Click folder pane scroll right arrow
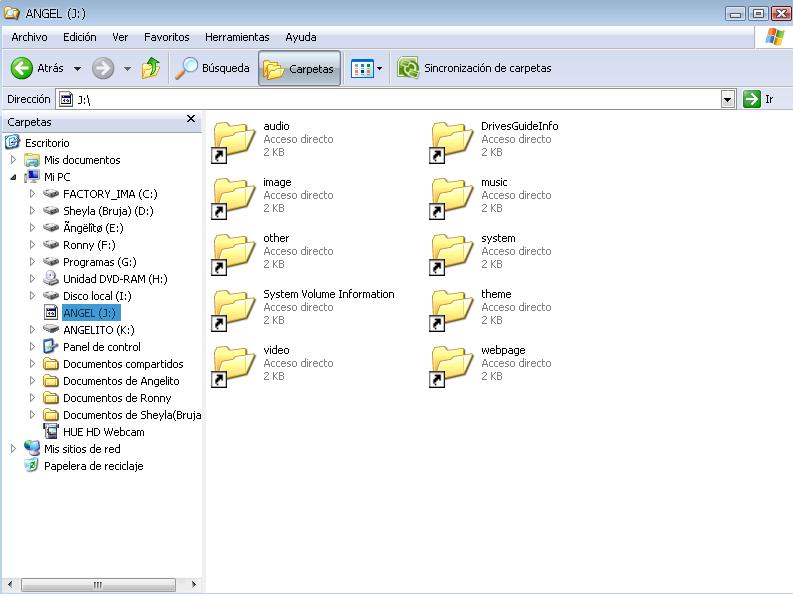793x594 pixels. [x=193, y=585]
